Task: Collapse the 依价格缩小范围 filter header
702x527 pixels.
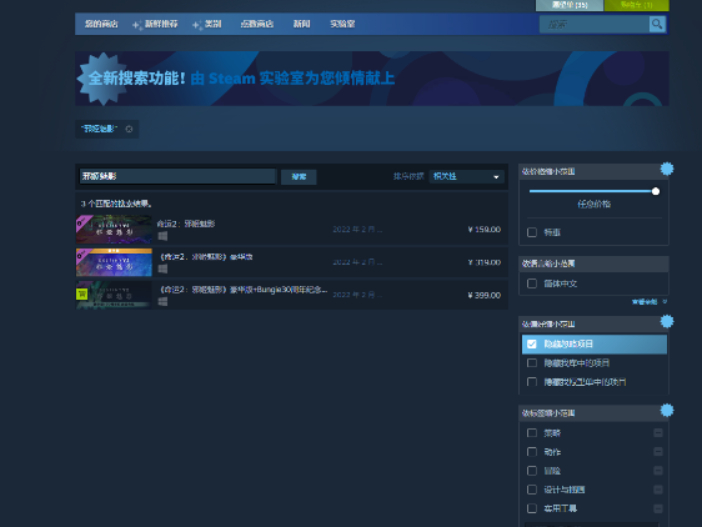Action: (593, 171)
